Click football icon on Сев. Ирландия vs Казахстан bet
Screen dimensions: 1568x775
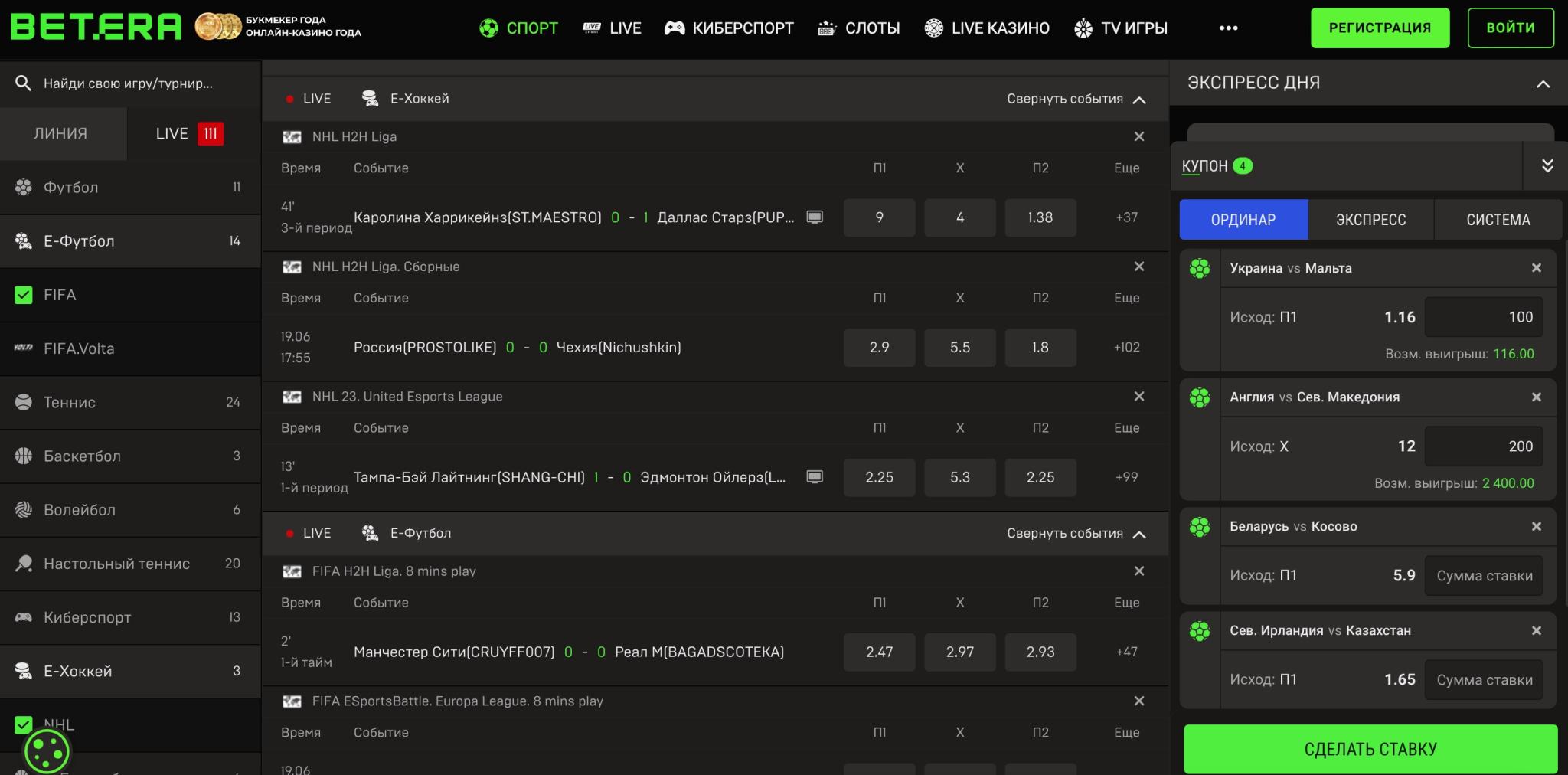click(1200, 631)
